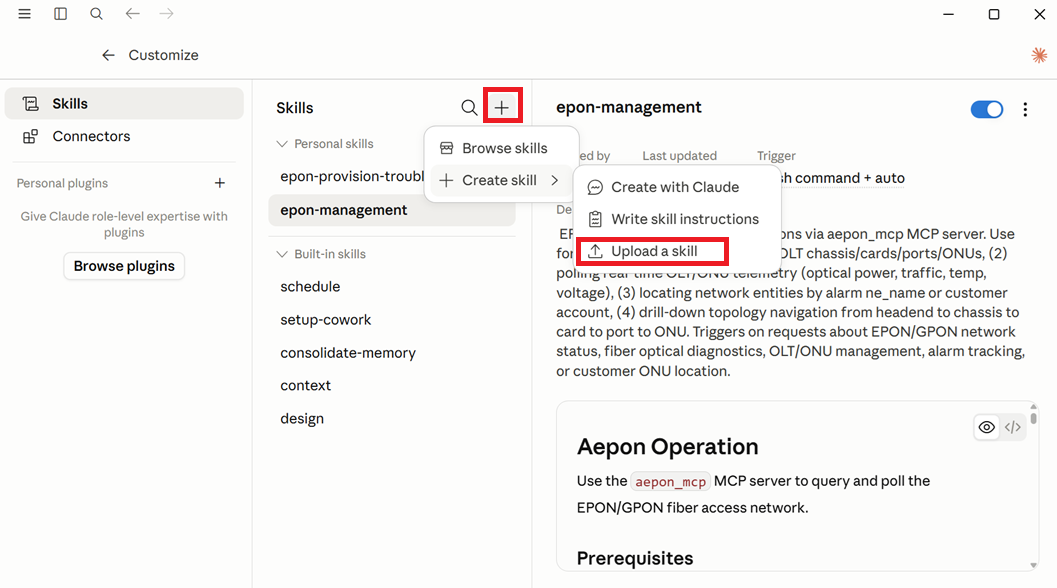Click the 'Last updated' label
1057x588 pixels.
coord(680,156)
